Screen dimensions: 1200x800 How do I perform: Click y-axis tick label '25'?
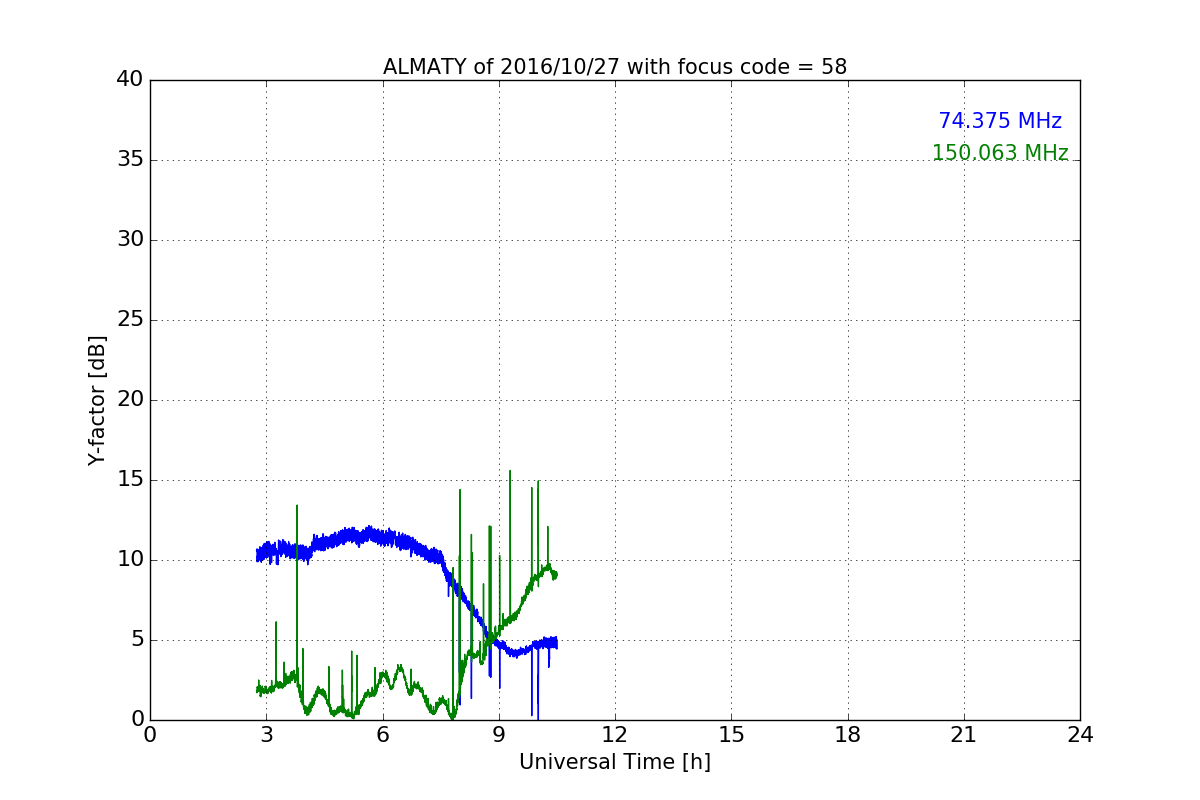pos(129,320)
